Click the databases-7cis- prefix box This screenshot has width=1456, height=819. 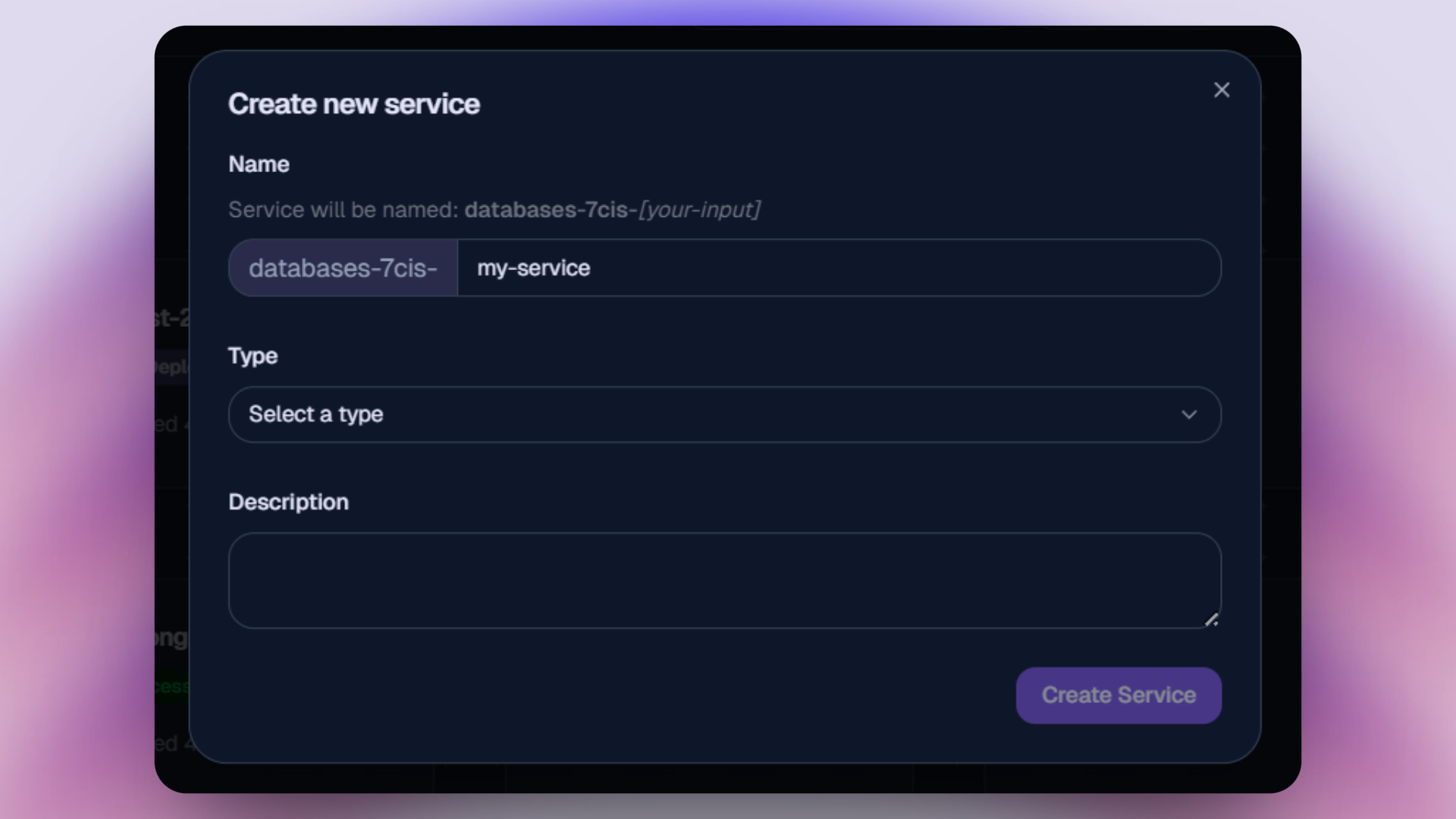pos(343,268)
